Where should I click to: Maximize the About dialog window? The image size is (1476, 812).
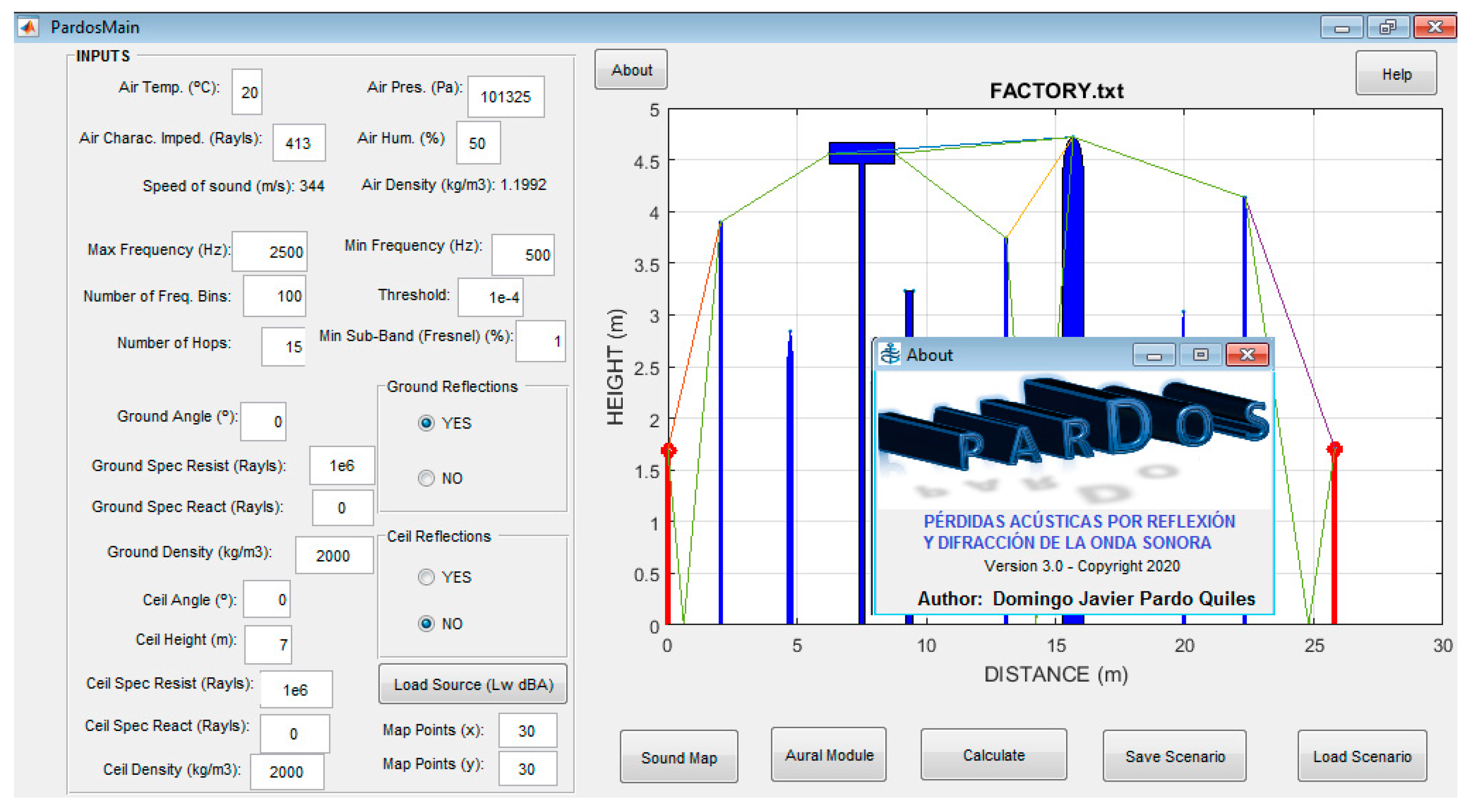pos(1200,355)
